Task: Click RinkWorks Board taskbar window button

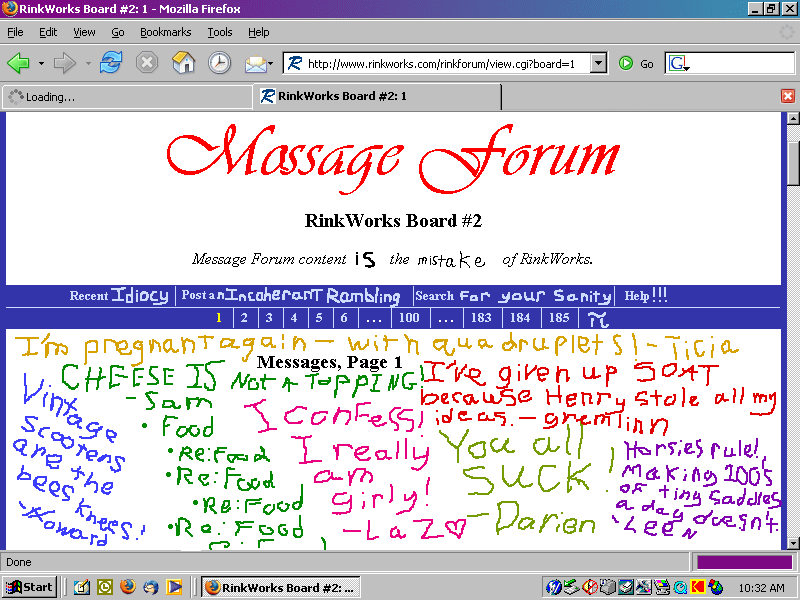Action: point(280,588)
